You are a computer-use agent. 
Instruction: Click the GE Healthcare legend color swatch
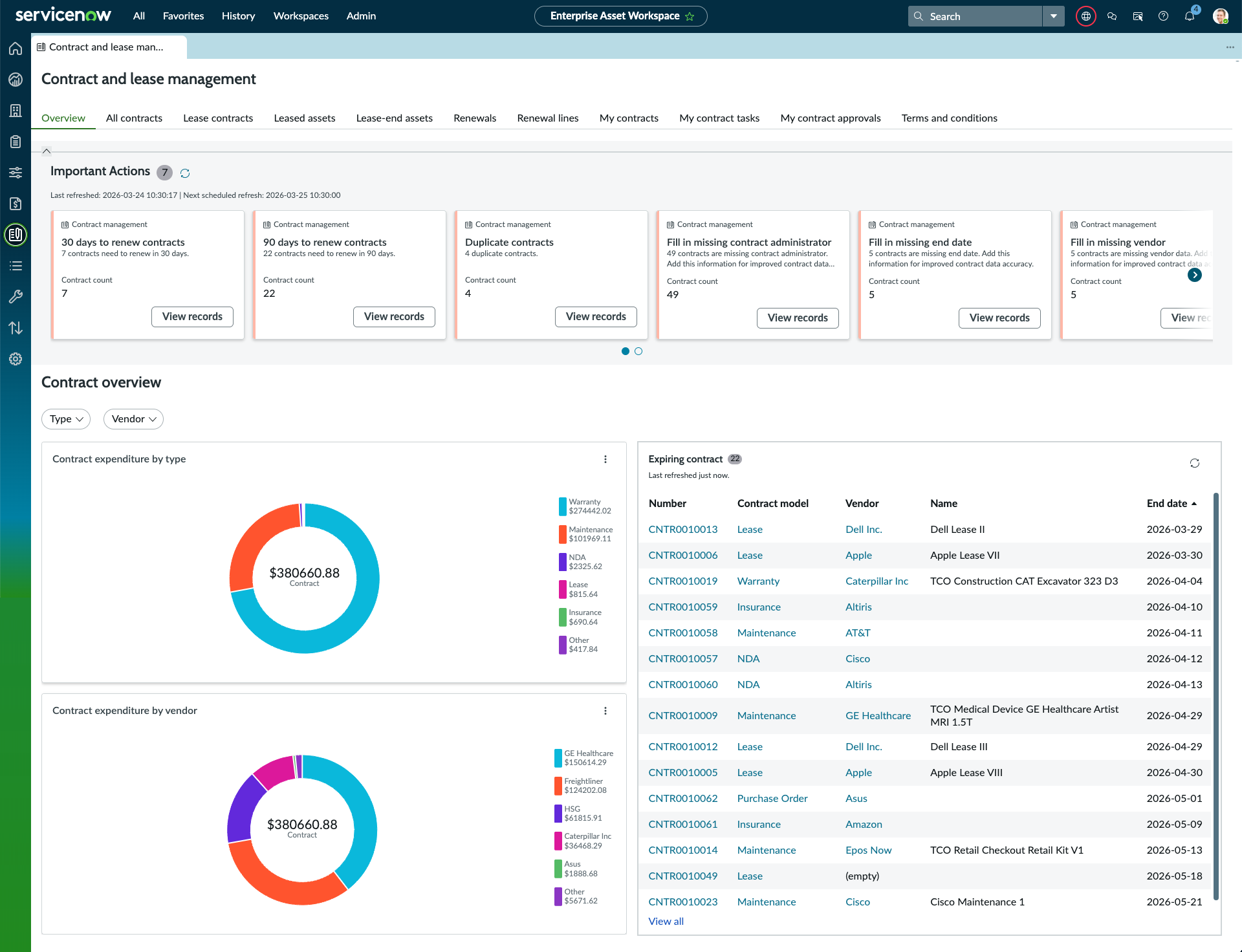[558, 758]
